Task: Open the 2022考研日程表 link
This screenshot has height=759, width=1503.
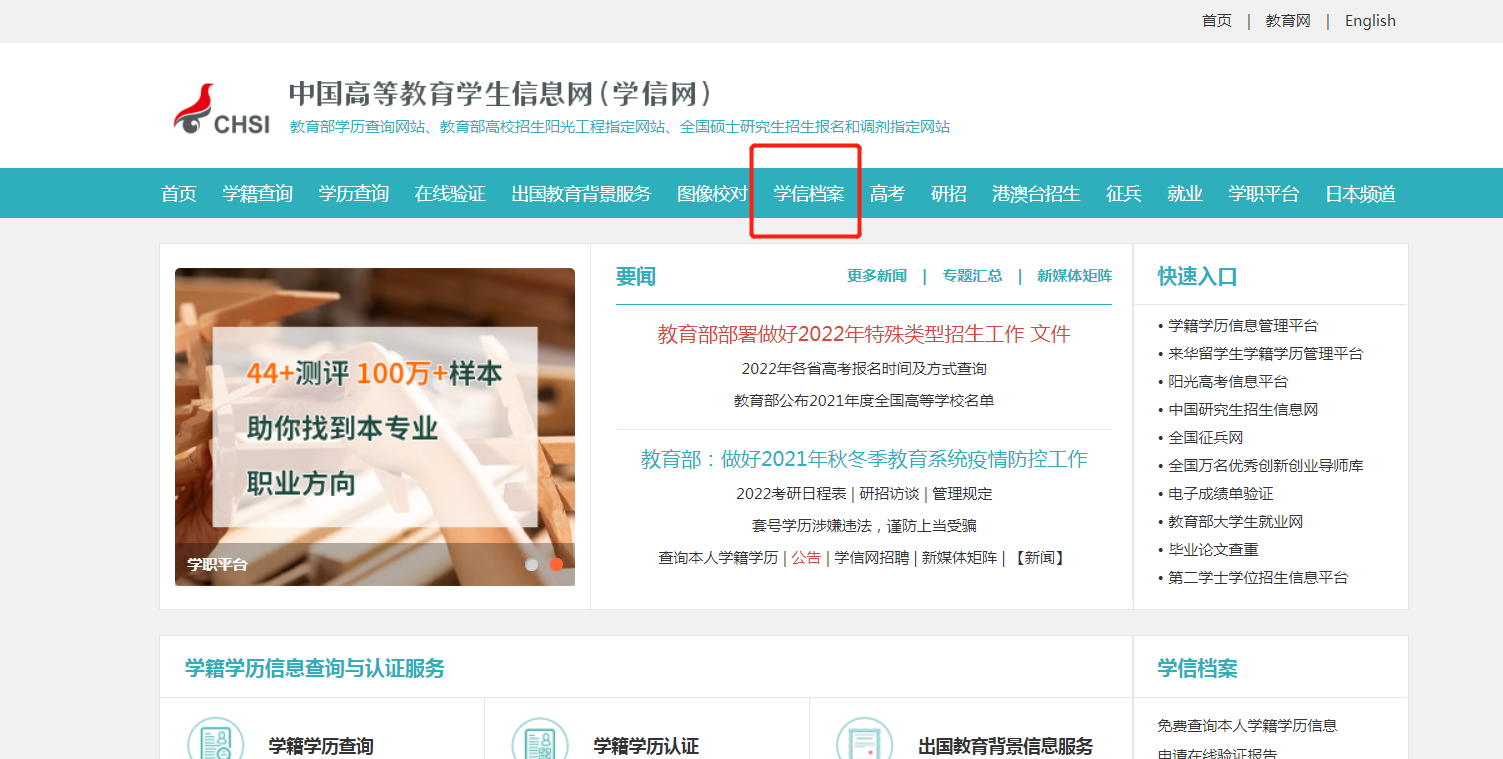Action: pos(791,494)
